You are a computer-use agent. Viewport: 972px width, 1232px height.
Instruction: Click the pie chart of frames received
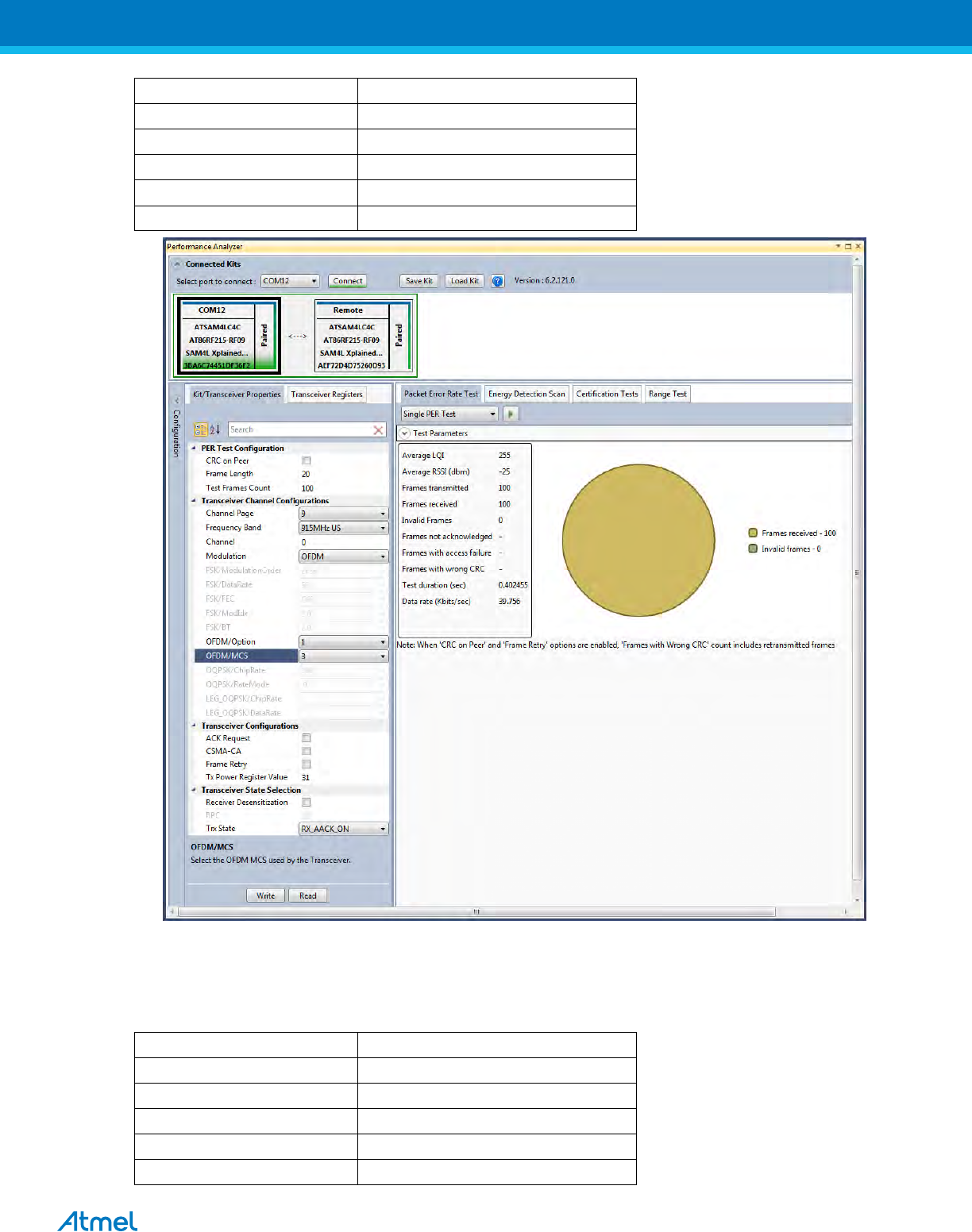(x=638, y=541)
